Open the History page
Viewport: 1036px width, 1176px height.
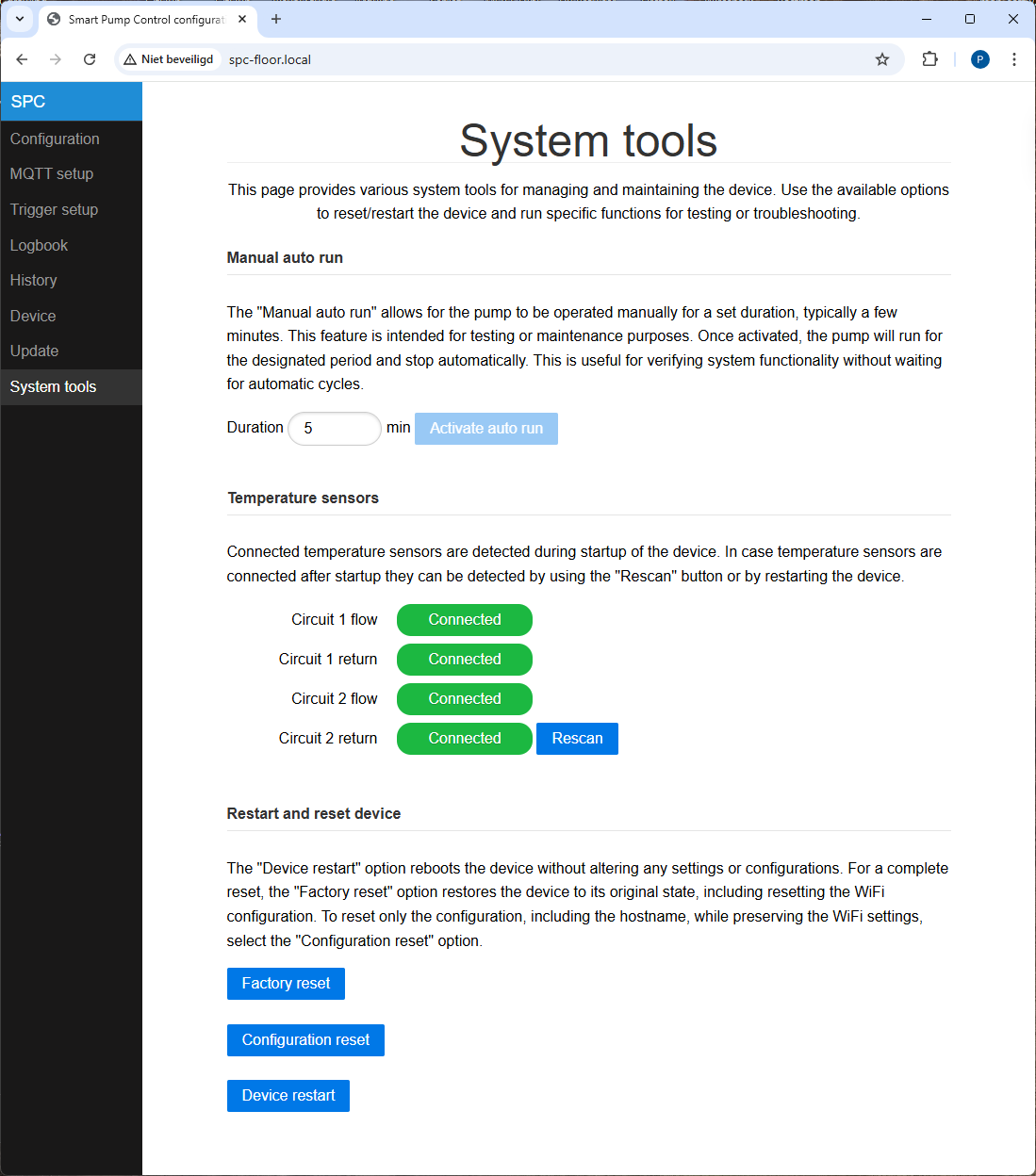(71, 280)
